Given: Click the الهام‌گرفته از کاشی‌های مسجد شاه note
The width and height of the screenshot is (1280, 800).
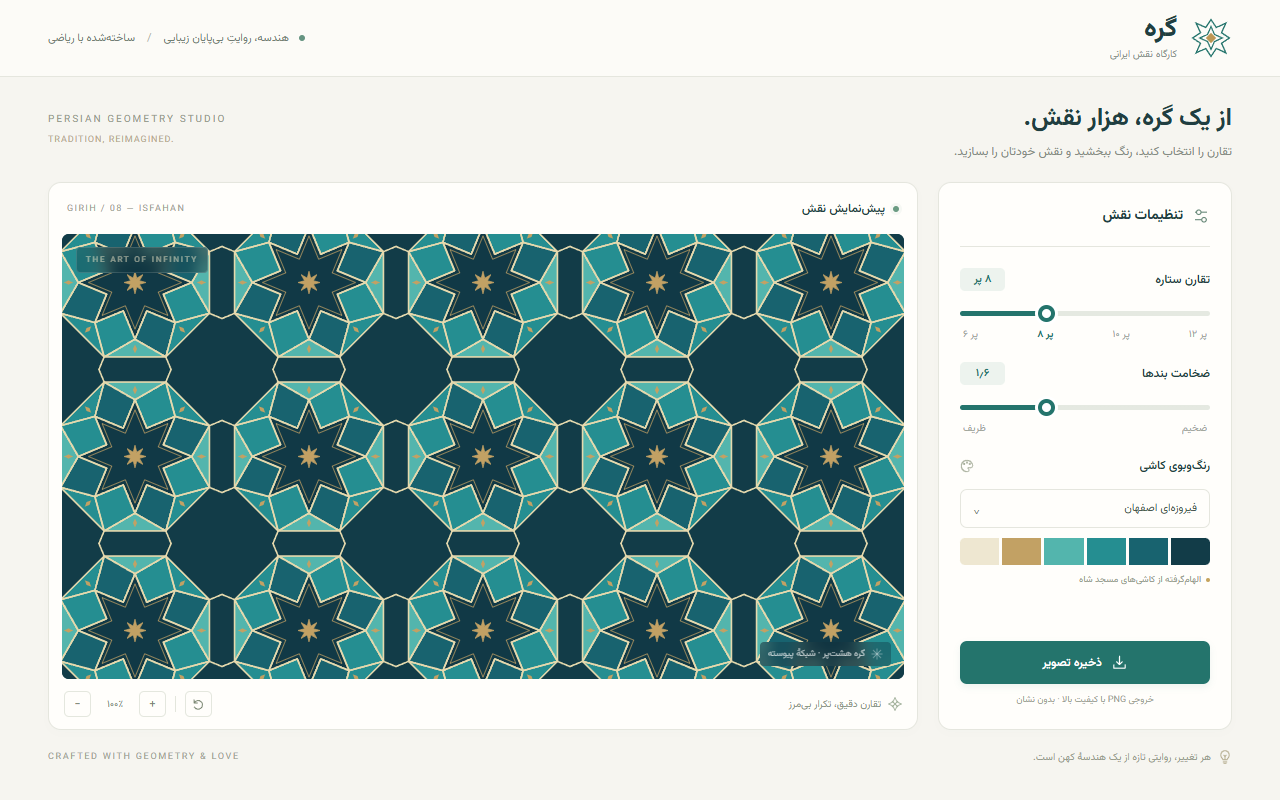Looking at the screenshot, I should pyautogui.click(x=1138, y=579).
